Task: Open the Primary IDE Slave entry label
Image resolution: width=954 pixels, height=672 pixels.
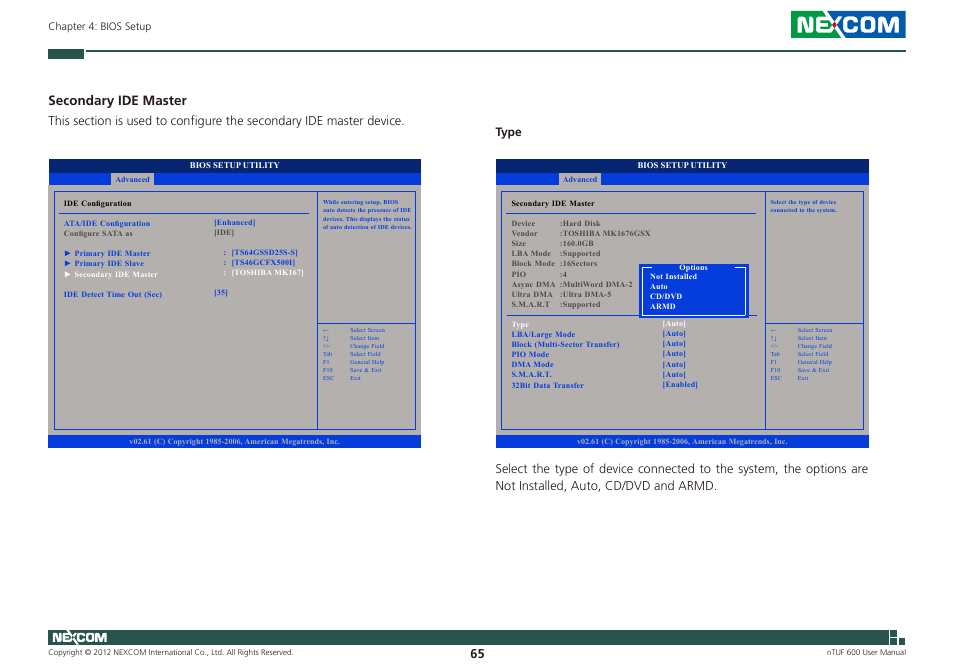Action: (x=109, y=263)
